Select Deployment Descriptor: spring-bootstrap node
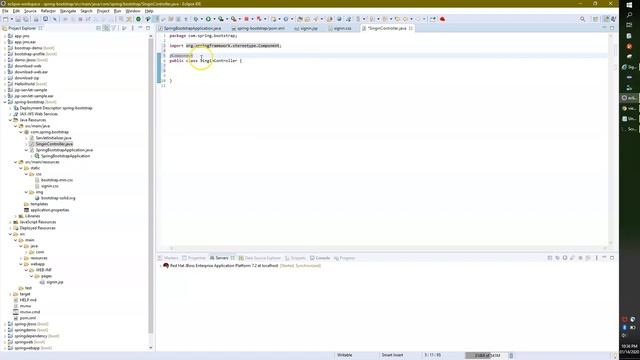 56,108
